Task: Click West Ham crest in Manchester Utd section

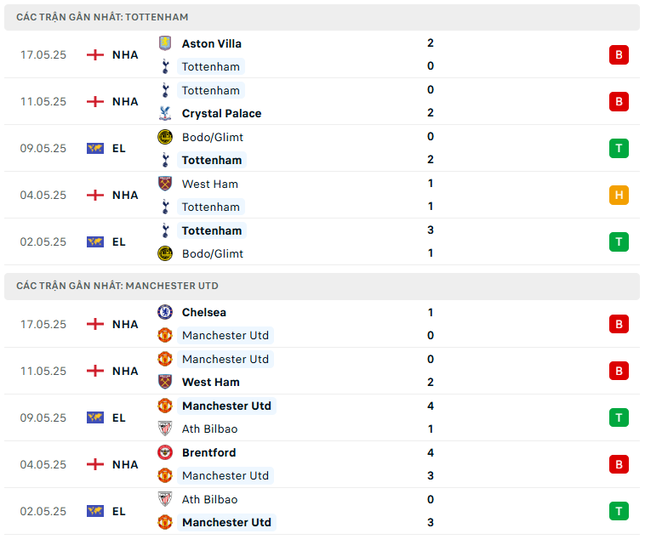Action: pyautogui.click(x=165, y=382)
